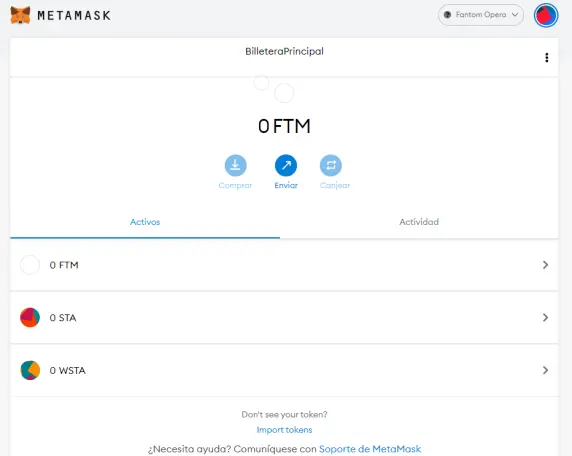Expand FTM row with chevron arrow

(545, 265)
